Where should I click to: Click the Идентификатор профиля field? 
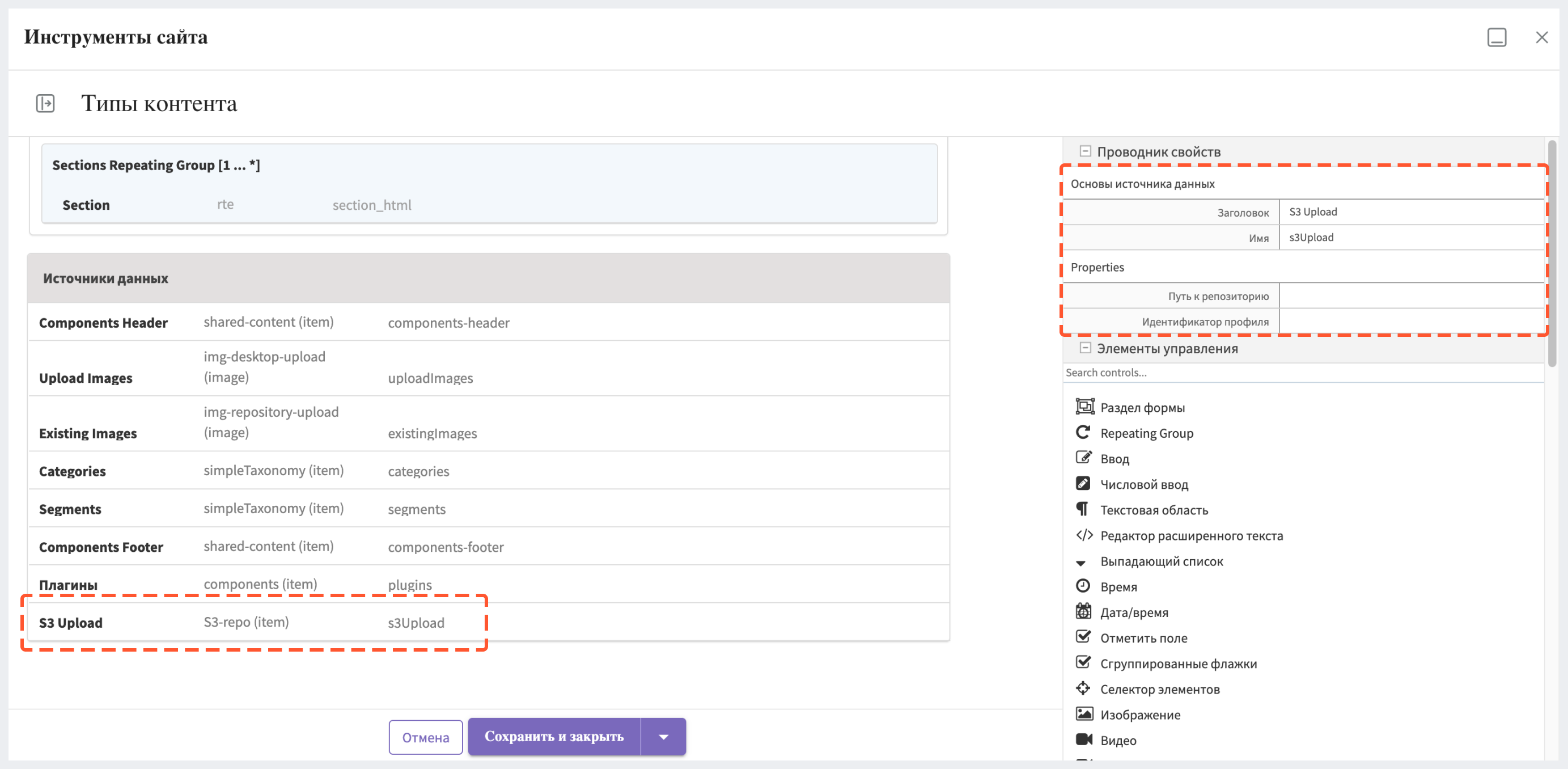point(1412,322)
